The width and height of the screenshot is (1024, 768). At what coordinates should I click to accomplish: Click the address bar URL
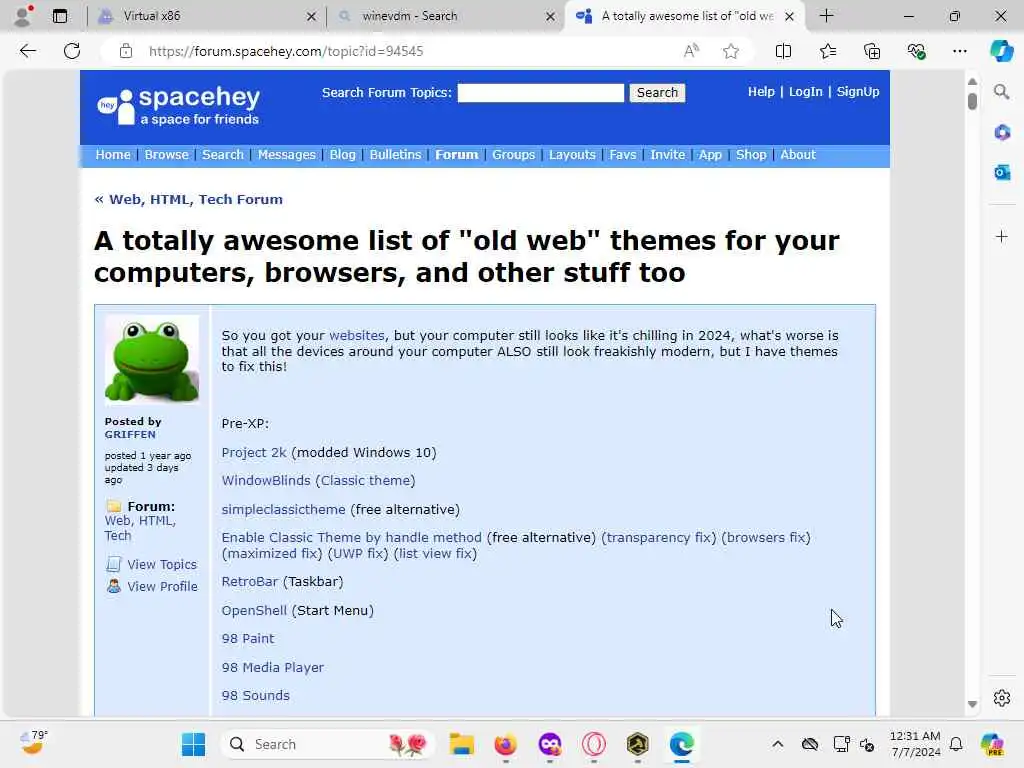tap(286, 51)
